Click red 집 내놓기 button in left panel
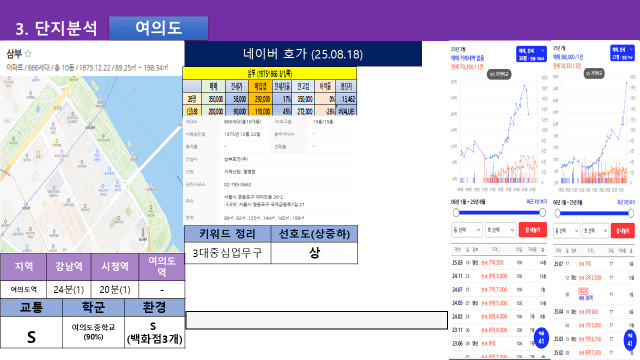 (x=533, y=230)
